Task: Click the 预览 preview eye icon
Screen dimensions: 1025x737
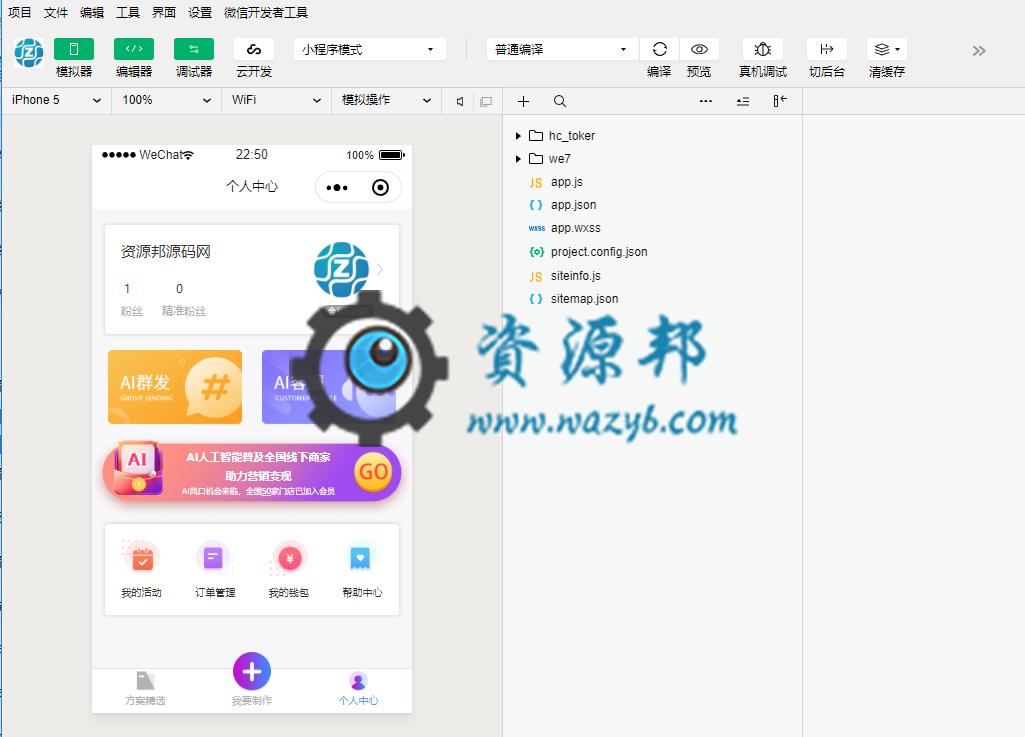Action: [699, 49]
